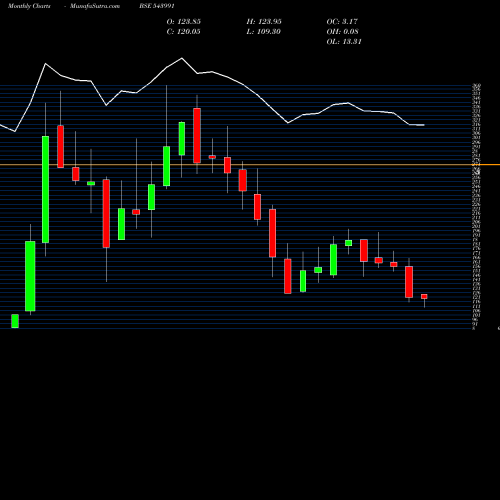Select the 'OC: 3.17' value
Viewport: 500px width, 500px height.
click(342, 22)
